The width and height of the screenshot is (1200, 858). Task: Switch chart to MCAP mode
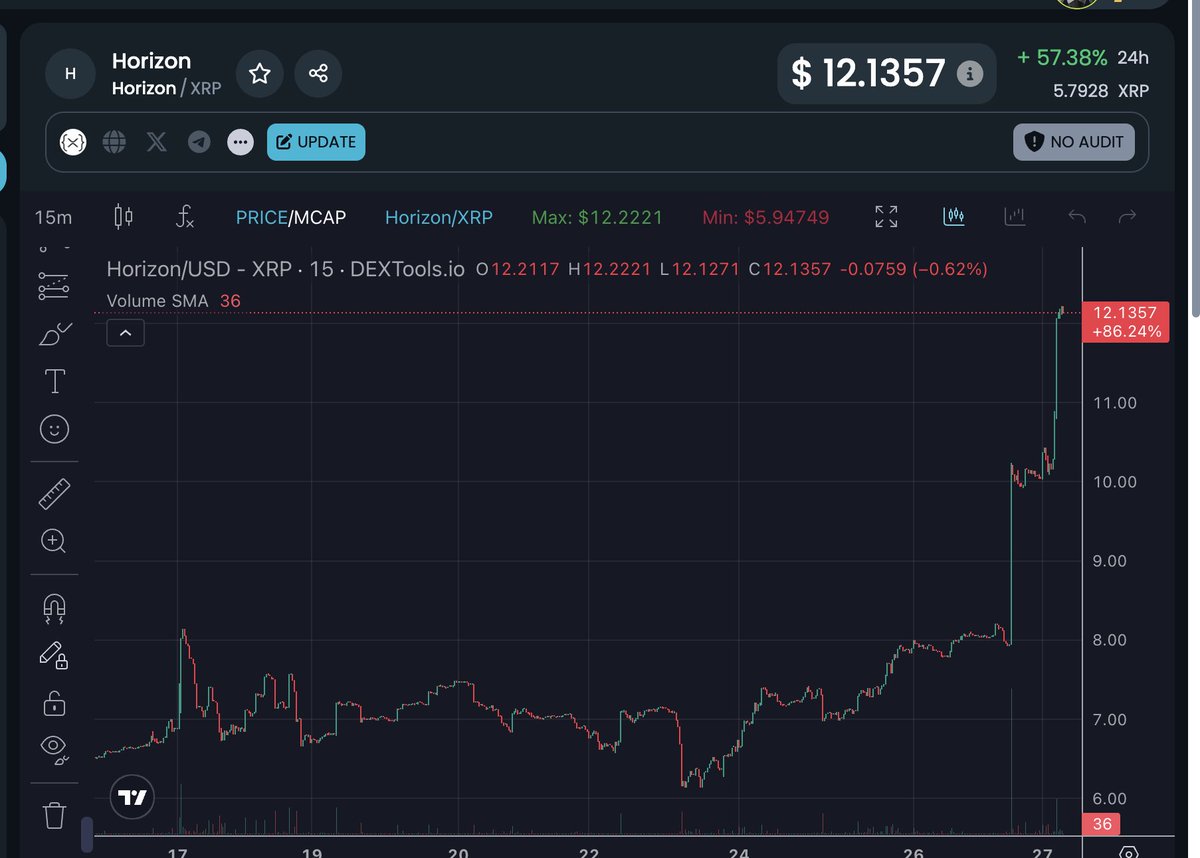pos(319,217)
